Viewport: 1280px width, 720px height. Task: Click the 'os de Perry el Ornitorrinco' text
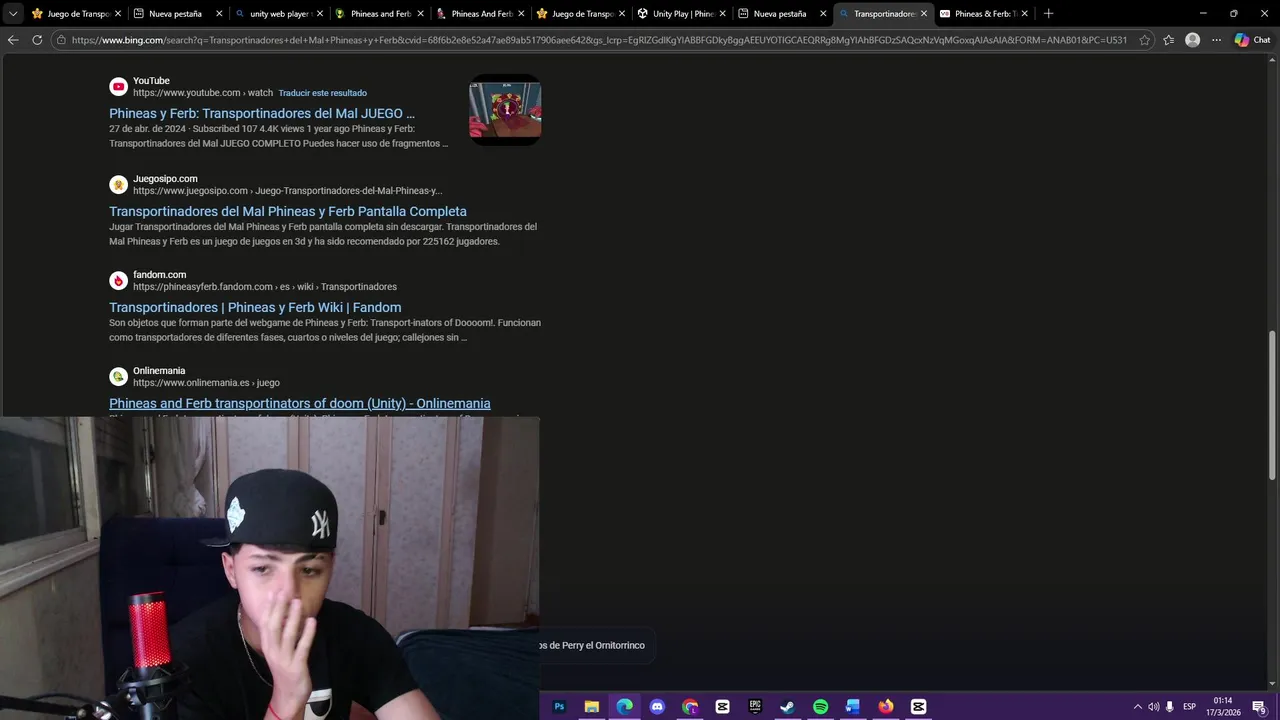[592, 645]
